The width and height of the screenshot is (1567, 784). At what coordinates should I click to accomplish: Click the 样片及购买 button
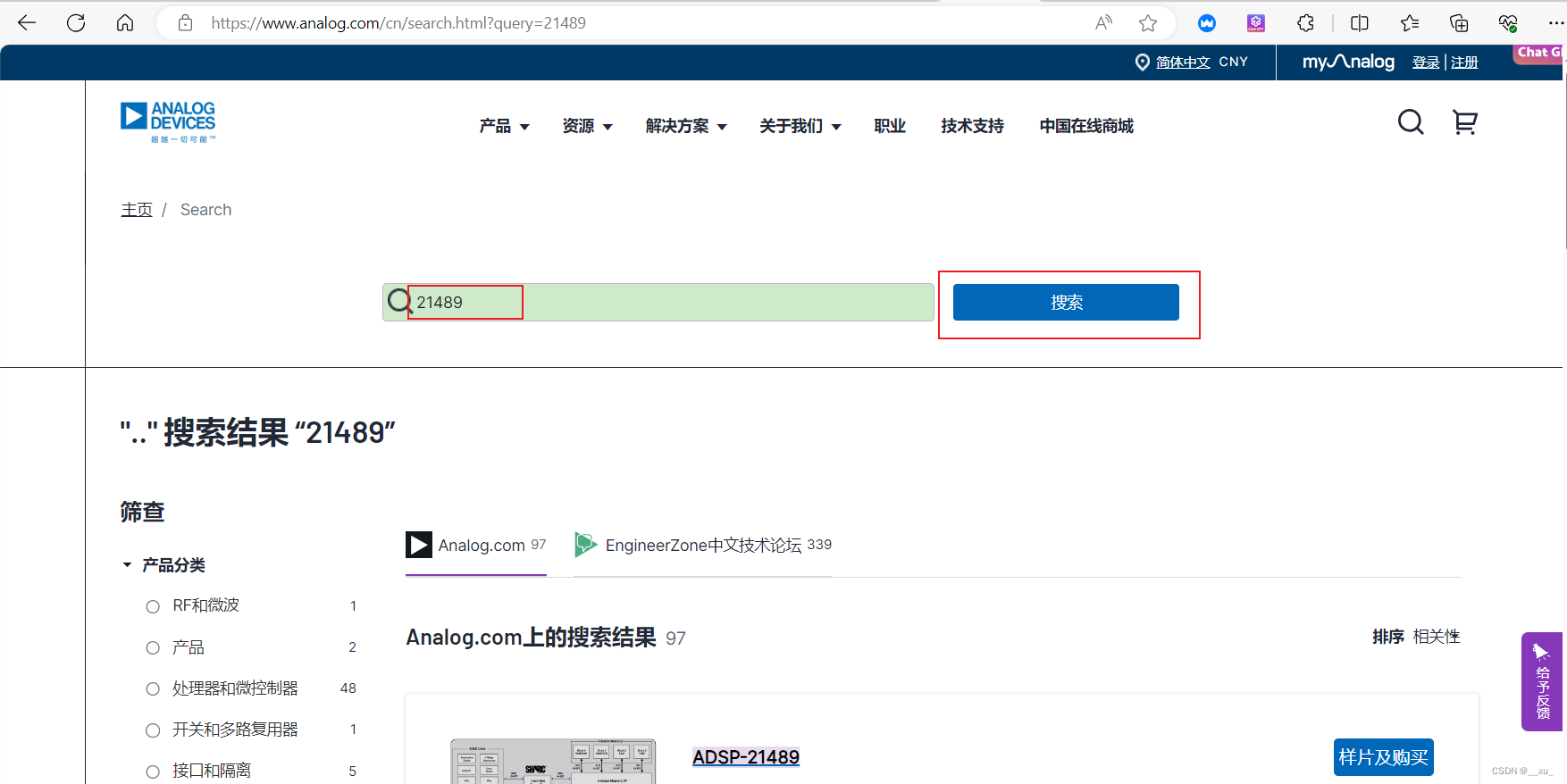pos(1383,757)
